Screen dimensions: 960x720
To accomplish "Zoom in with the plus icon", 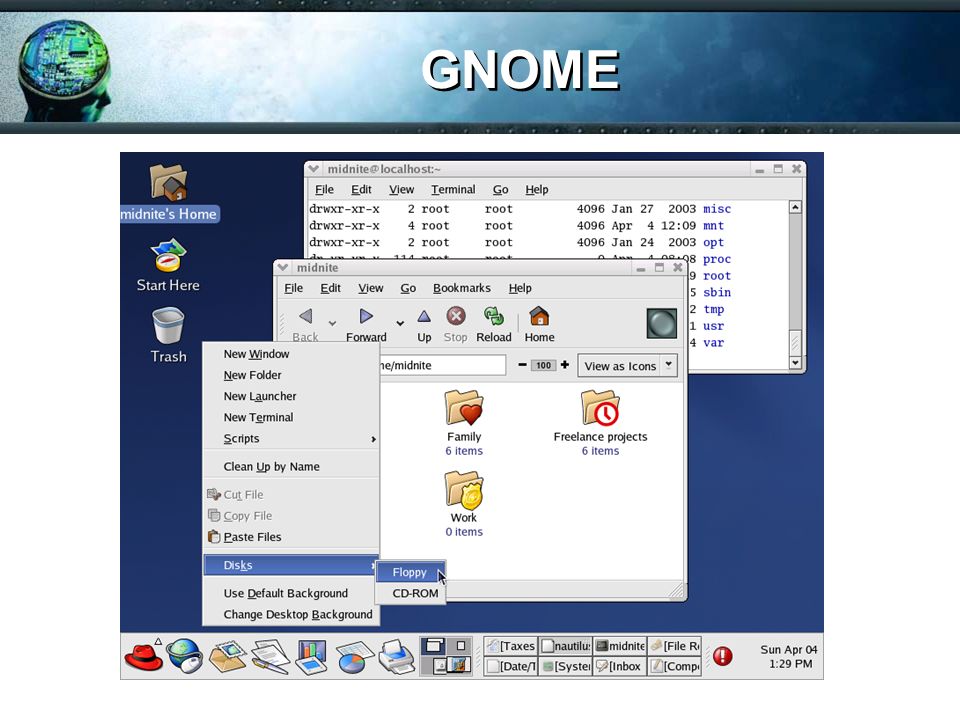I will (x=564, y=365).
